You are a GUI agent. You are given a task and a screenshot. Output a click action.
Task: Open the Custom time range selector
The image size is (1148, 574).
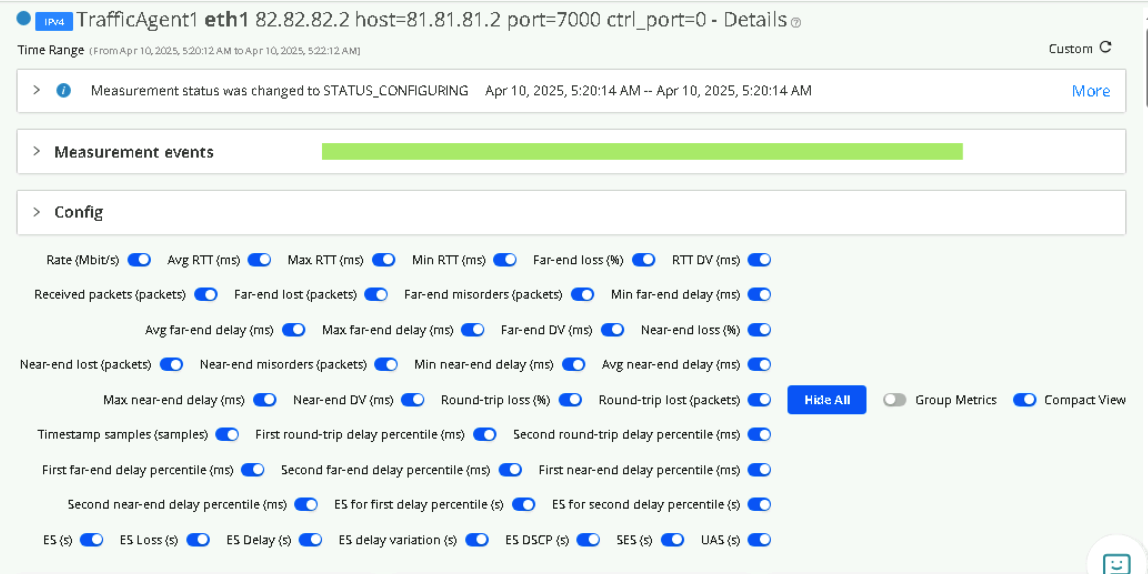[1070, 48]
